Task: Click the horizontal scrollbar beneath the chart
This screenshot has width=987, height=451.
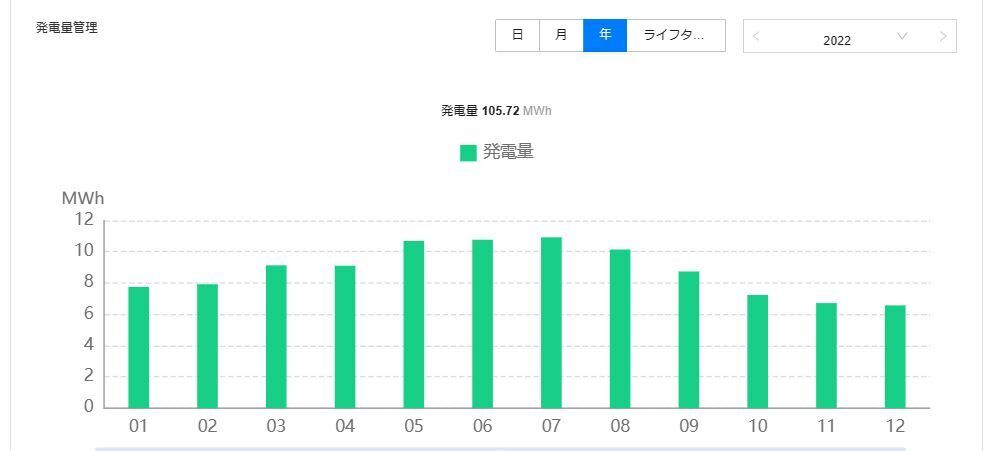Action: (x=500, y=449)
